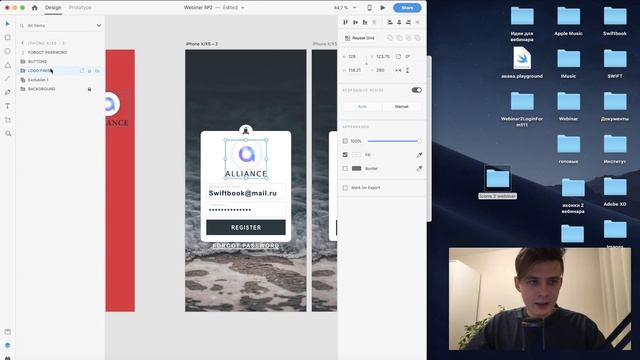Select Manual responsive resize mode
Screen dimensions: 640x360
pos(401,106)
